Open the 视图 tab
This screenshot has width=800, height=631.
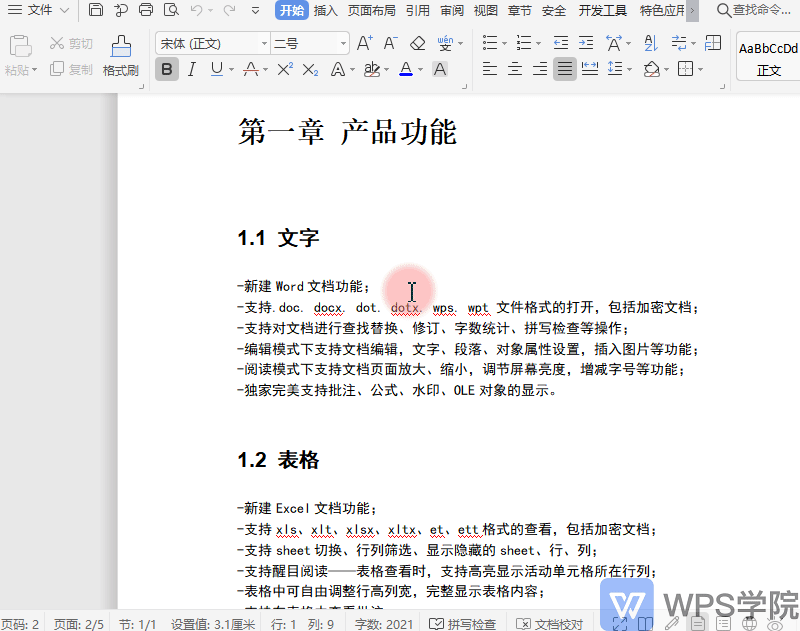pyautogui.click(x=486, y=10)
